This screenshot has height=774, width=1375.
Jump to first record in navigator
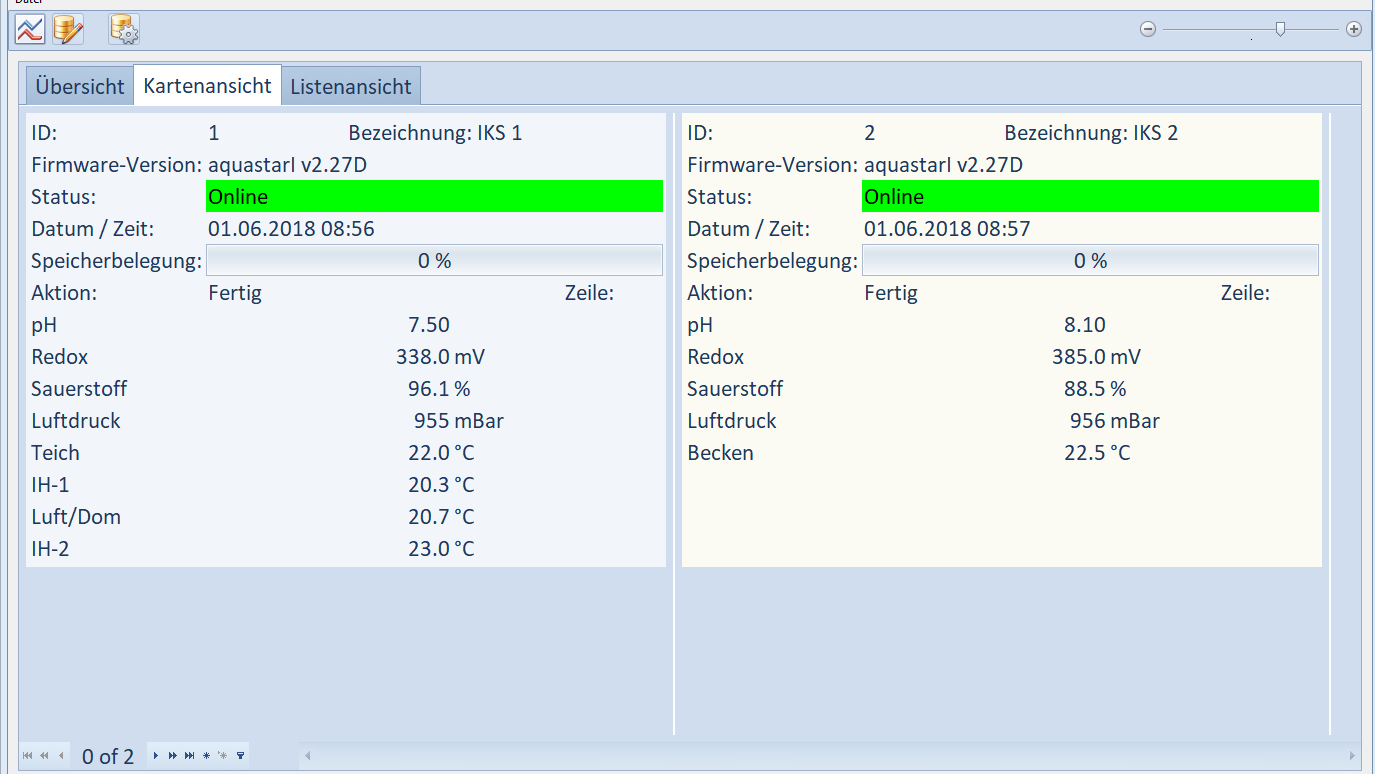[27, 756]
